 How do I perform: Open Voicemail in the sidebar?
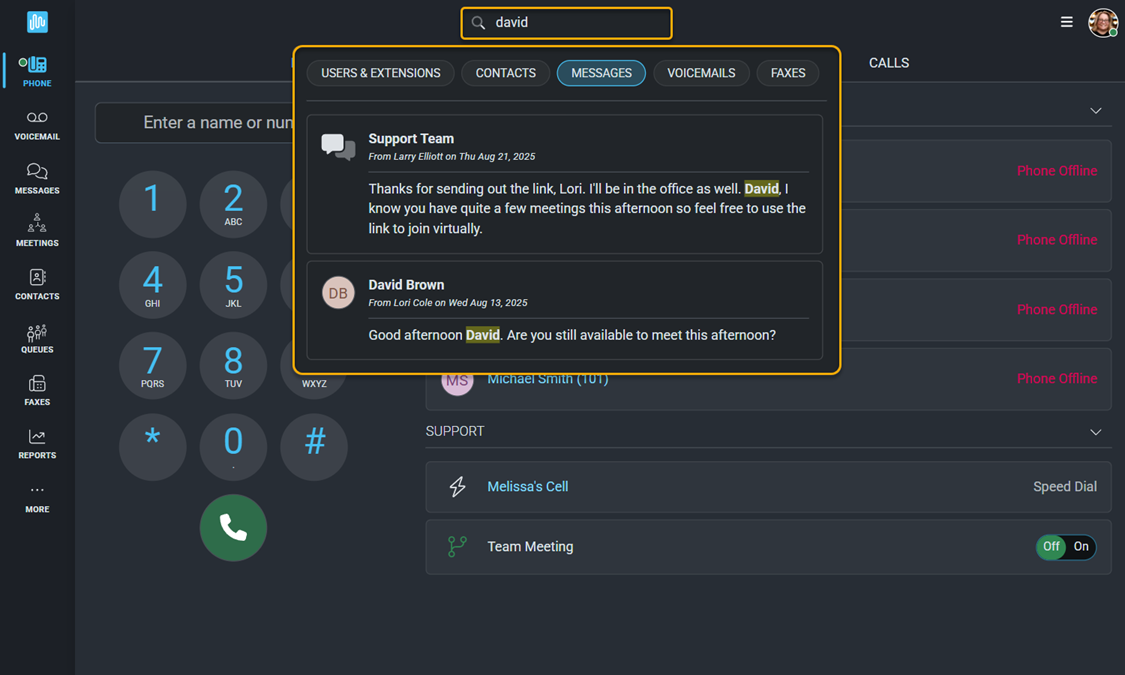coord(37,125)
